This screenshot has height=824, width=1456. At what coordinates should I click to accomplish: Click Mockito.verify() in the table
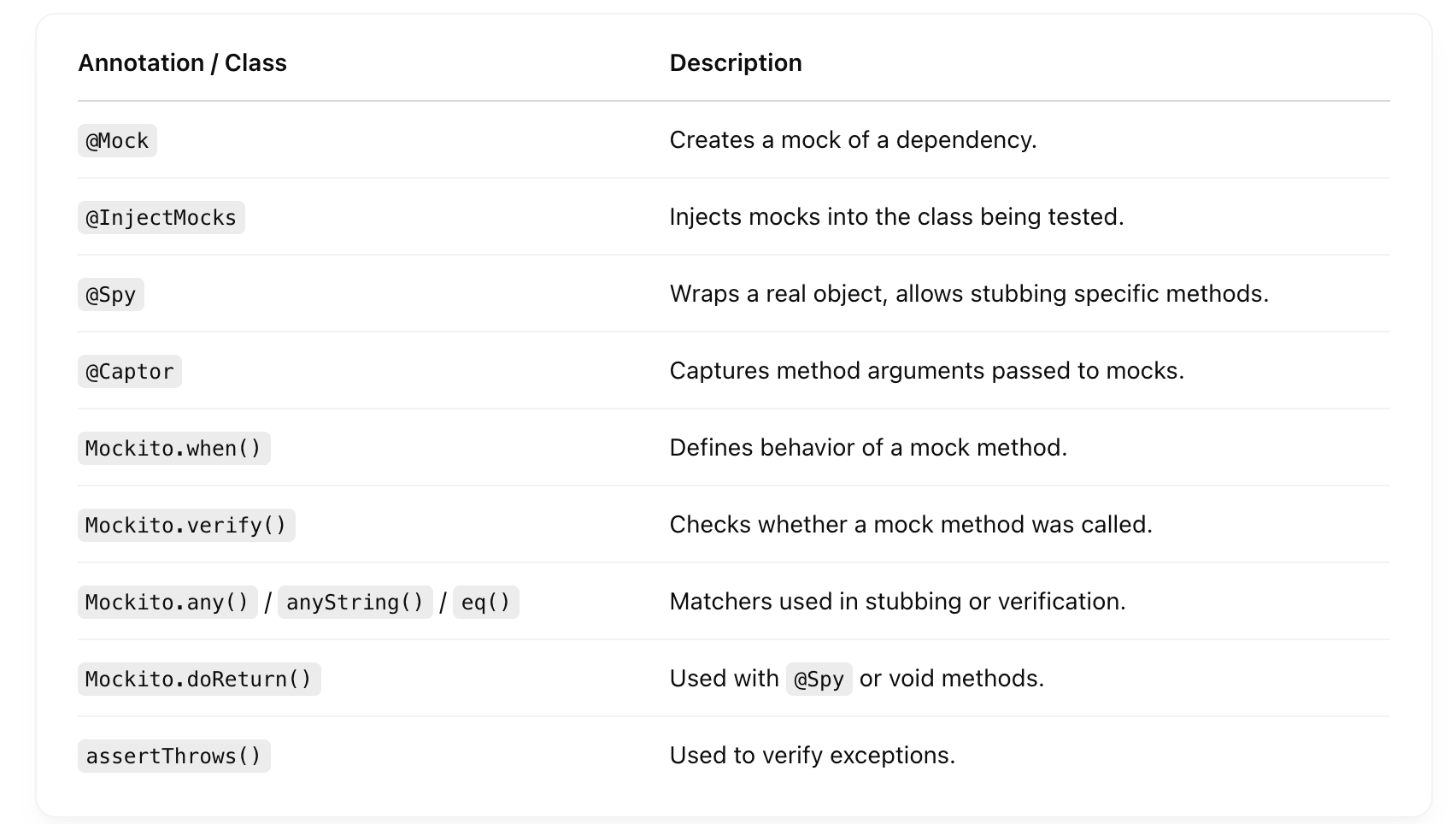[x=186, y=526]
